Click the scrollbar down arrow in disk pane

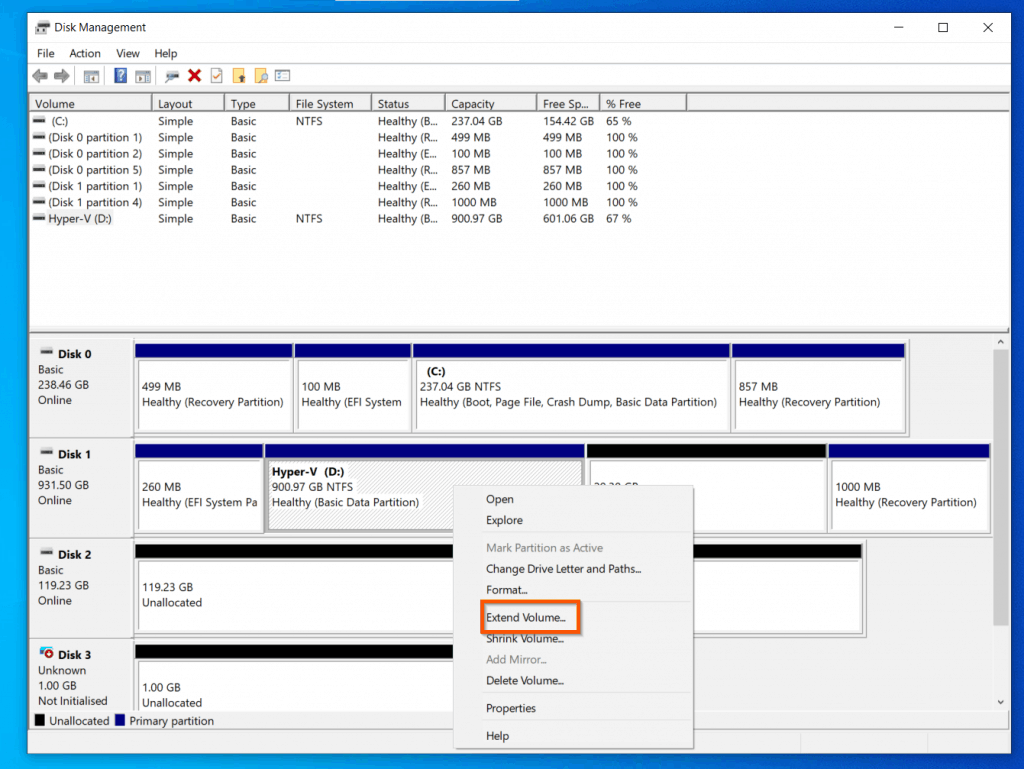(x=1000, y=702)
